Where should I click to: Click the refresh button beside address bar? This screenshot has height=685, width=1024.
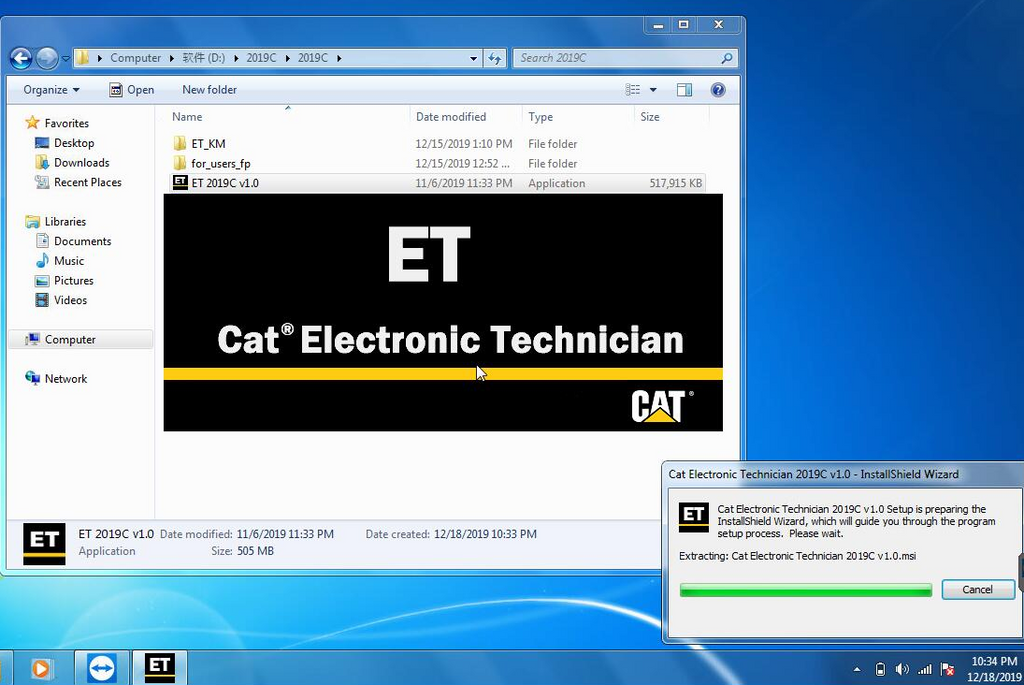coord(495,58)
